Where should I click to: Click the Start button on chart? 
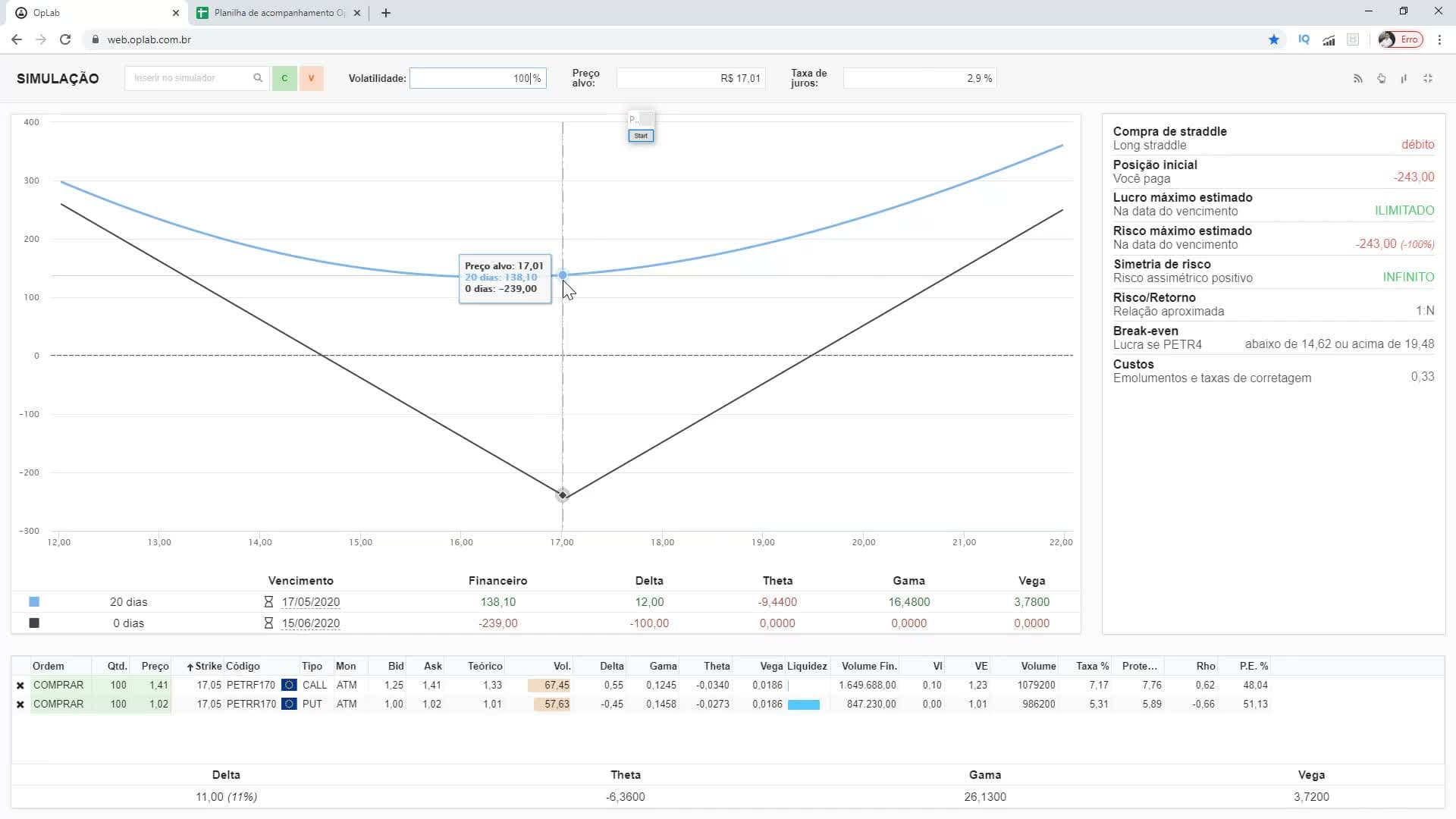coord(641,136)
